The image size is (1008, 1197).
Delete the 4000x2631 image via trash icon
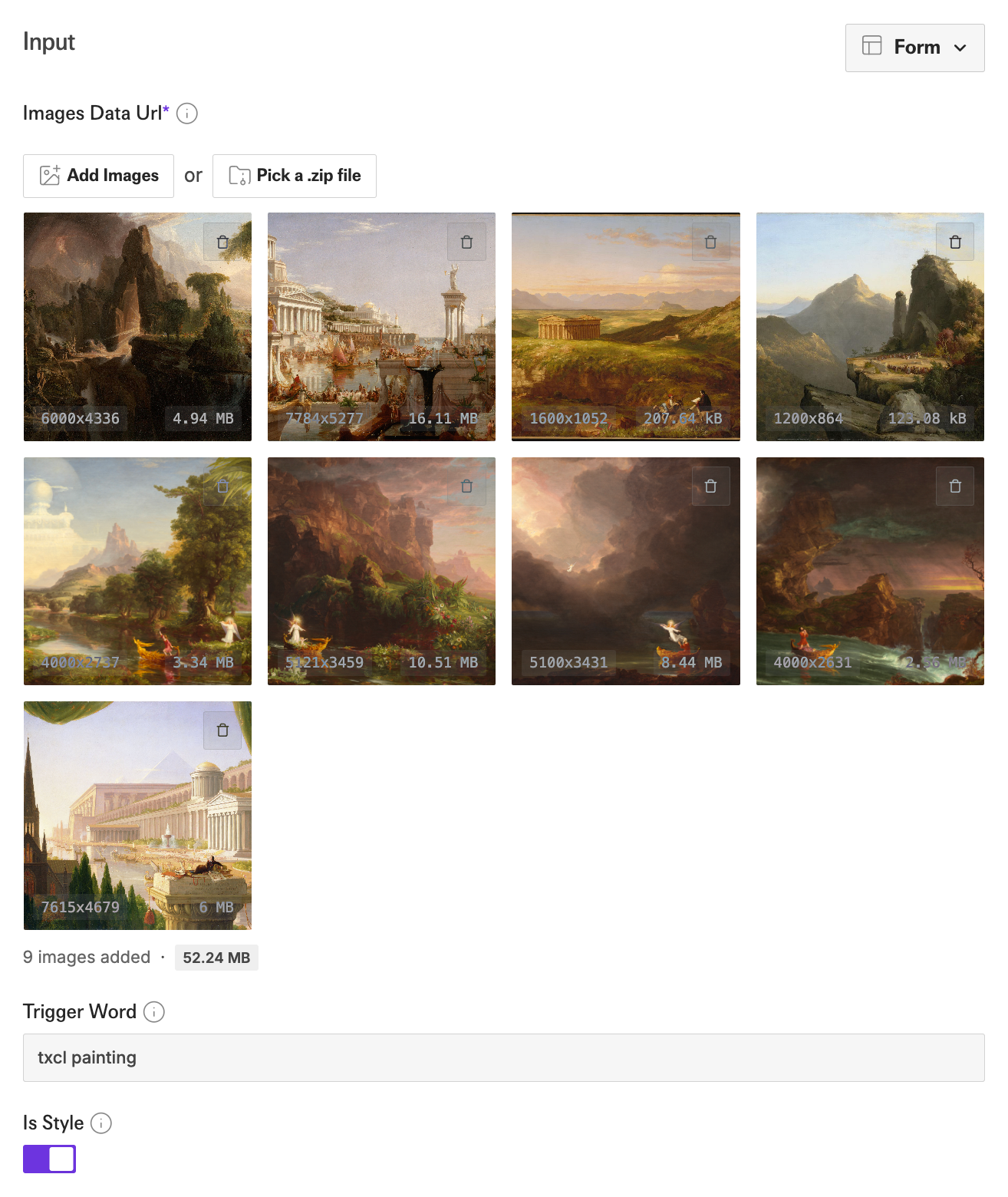pos(955,486)
